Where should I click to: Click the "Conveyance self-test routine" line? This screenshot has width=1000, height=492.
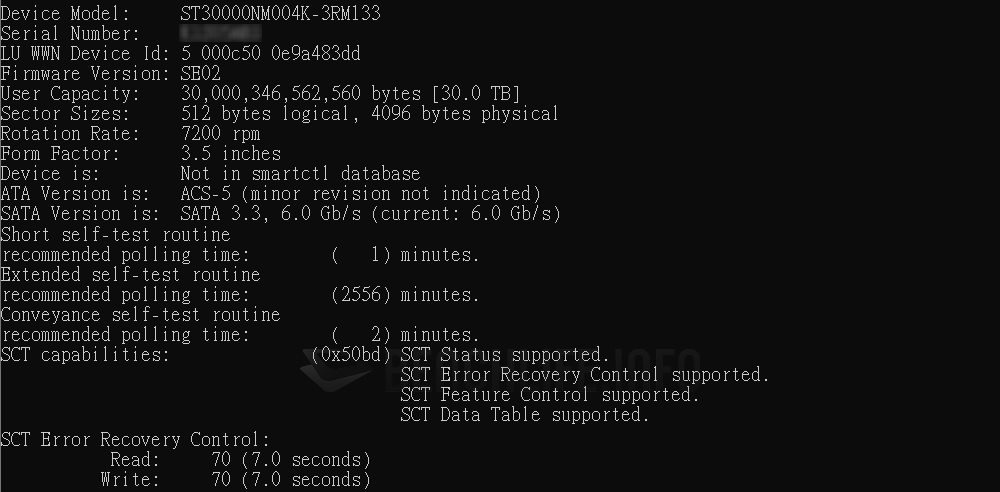click(140, 314)
